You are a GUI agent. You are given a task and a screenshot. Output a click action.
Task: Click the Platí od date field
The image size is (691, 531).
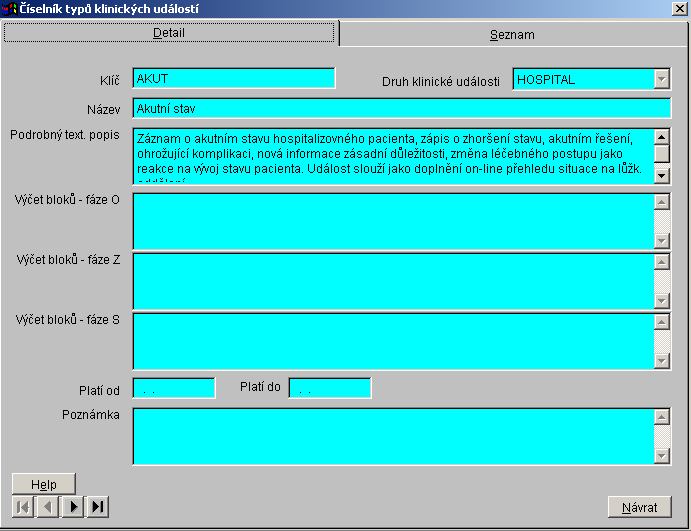tap(174, 388)
